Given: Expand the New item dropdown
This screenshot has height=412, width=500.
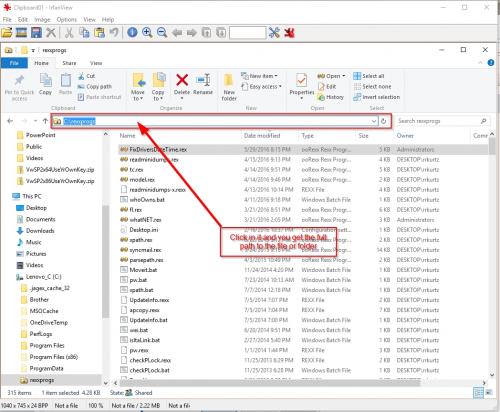Looking at the screenshot, I should click(259, 76).
